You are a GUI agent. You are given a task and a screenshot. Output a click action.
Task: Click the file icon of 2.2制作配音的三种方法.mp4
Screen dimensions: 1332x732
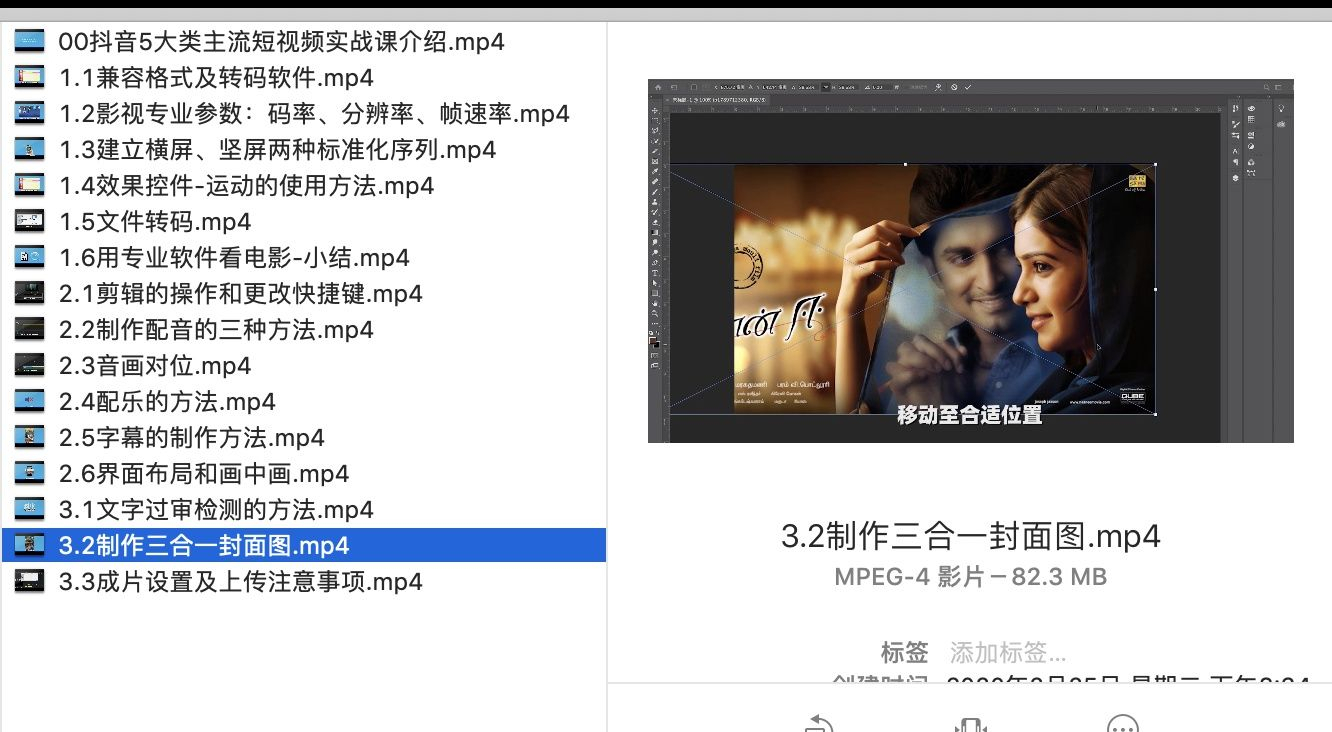pyautogui.click(x=30, y=330)
